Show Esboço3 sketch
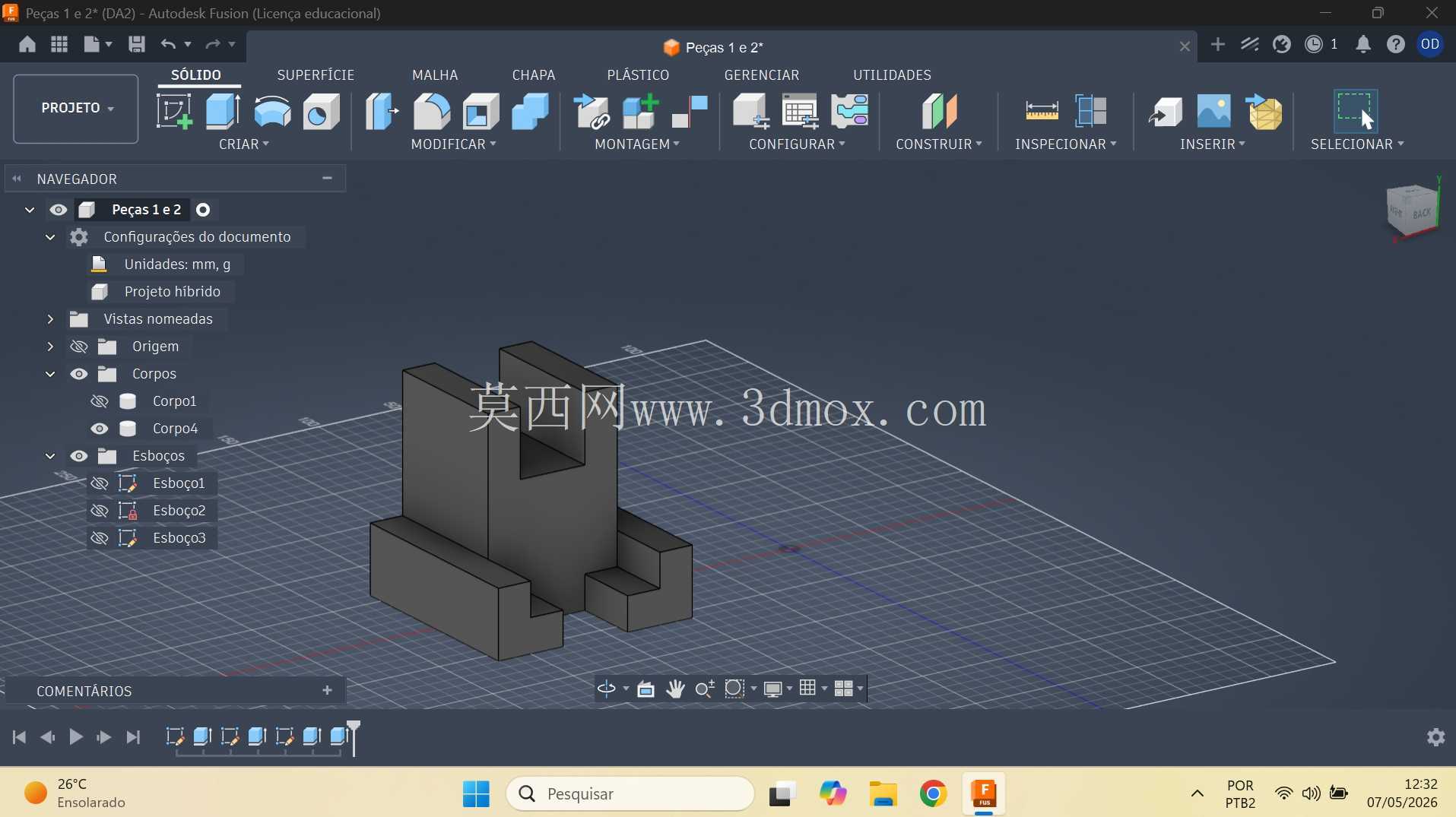Viewport: 1456px width, 817px height. [100, 538]
